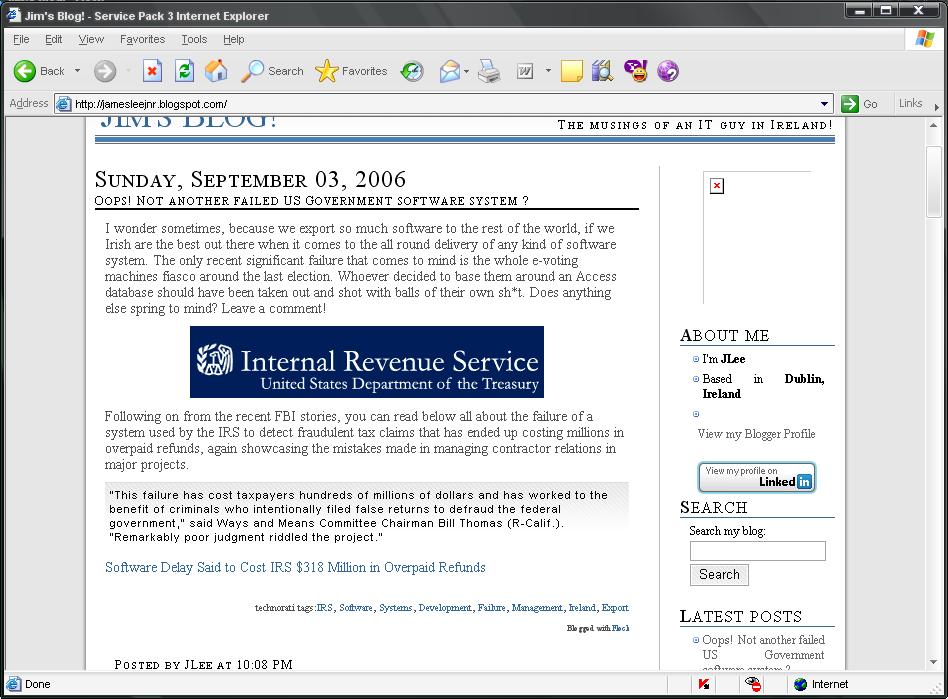Open the Back button history dropdown
This screenshot has width=948, height=699.
[x=77, y=71]
